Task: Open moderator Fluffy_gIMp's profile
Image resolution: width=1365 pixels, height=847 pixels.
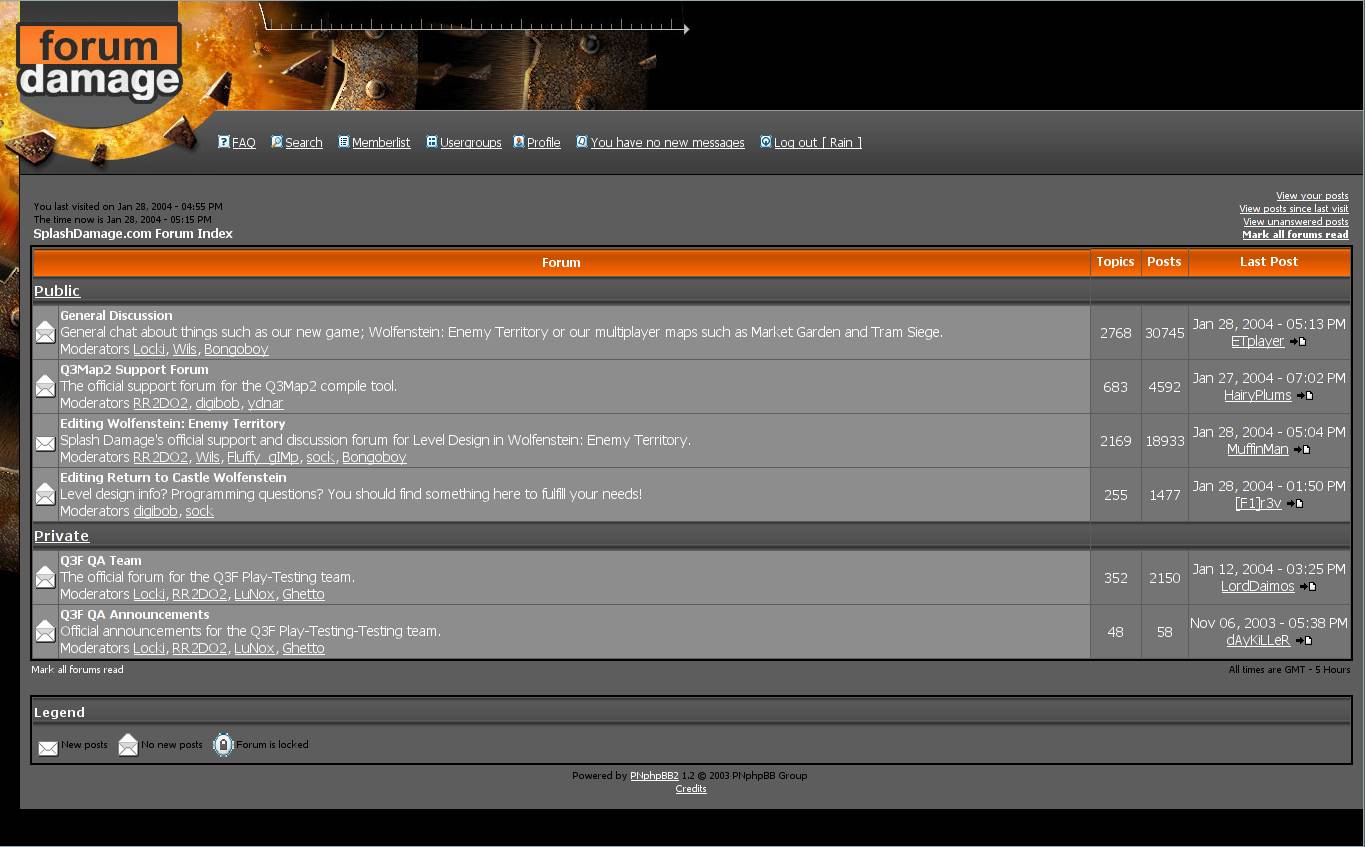Action: click(x=263, y=458)
